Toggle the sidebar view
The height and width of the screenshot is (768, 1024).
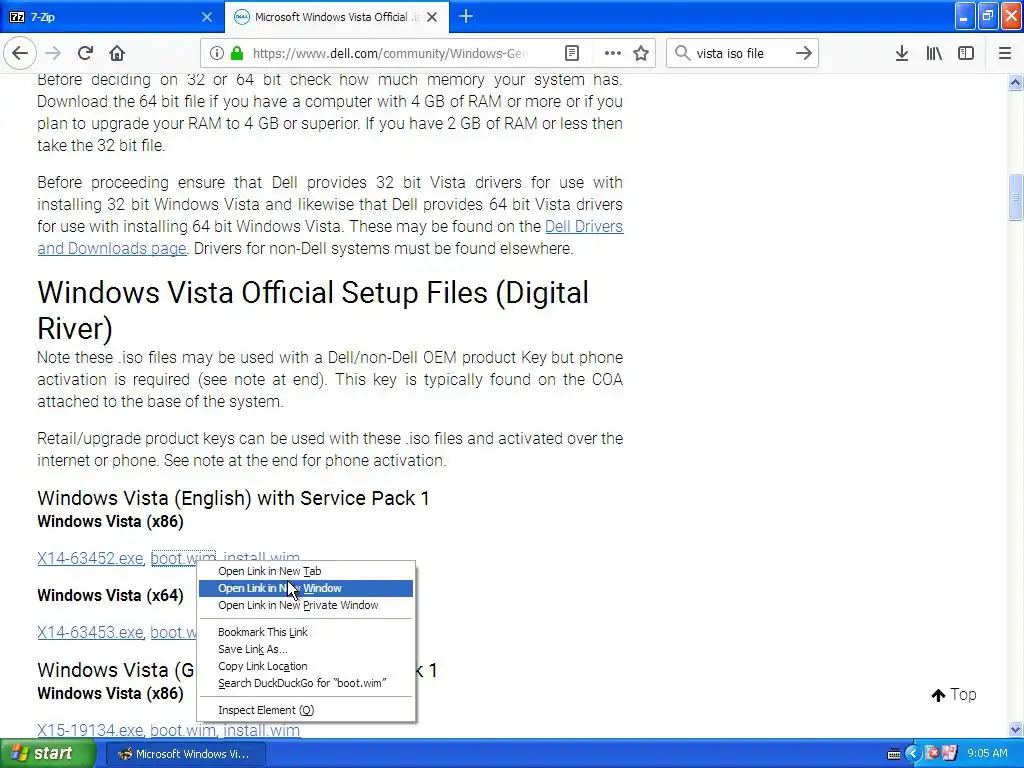coord(966,53)
